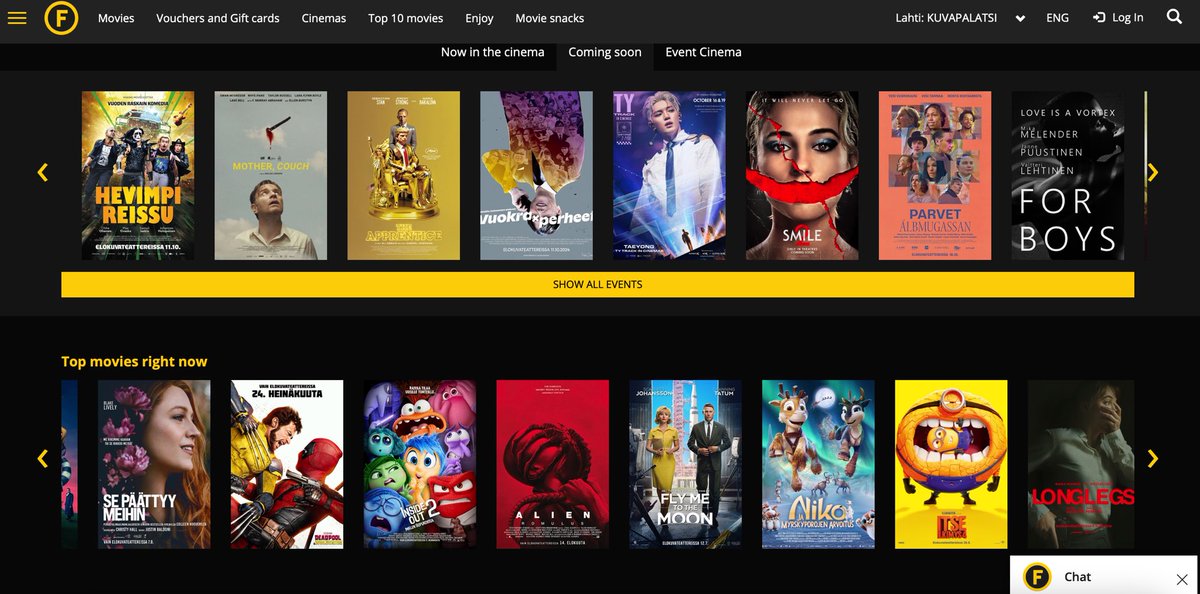
Task: Click the Chat widget F logo icon
Action: pos(1037,577)
